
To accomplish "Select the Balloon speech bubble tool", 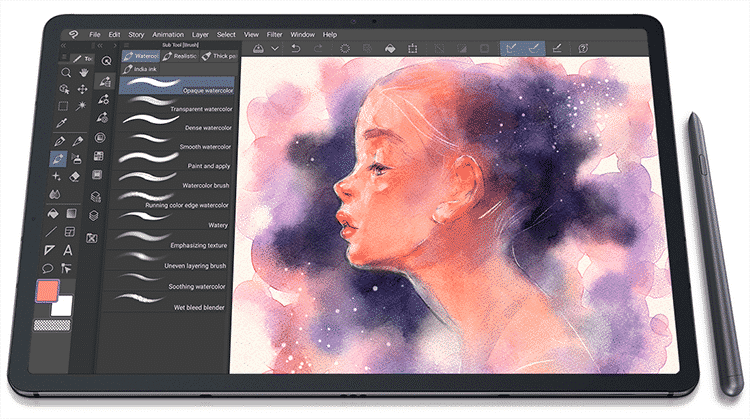I will (x=47, y=268).
